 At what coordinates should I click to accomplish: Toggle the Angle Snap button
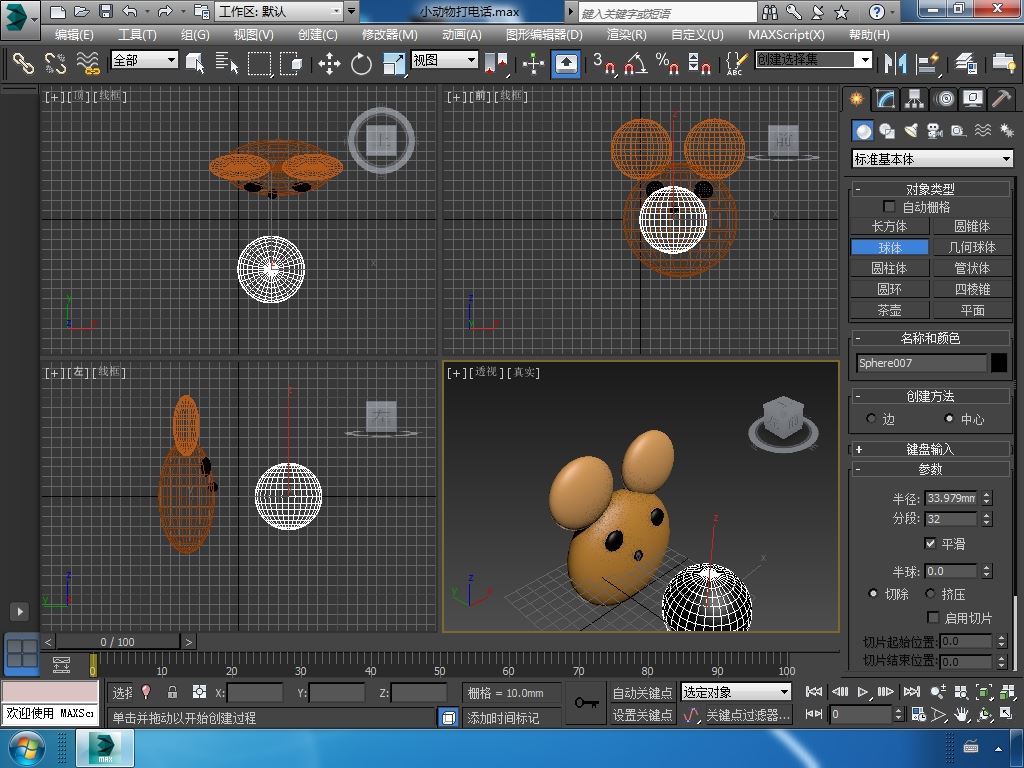tap(636, 63)
